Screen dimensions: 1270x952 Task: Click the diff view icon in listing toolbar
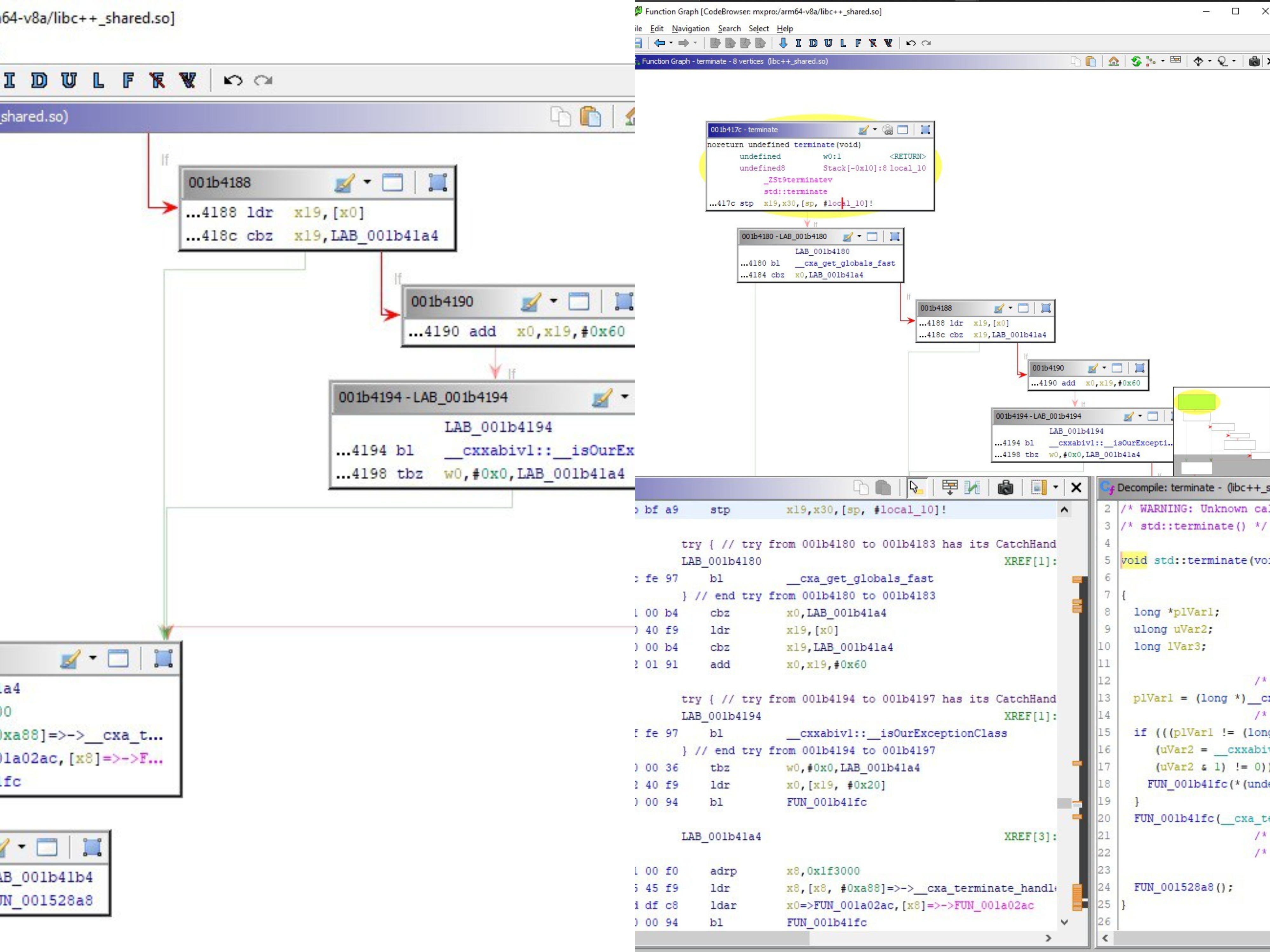pos(972,488)
